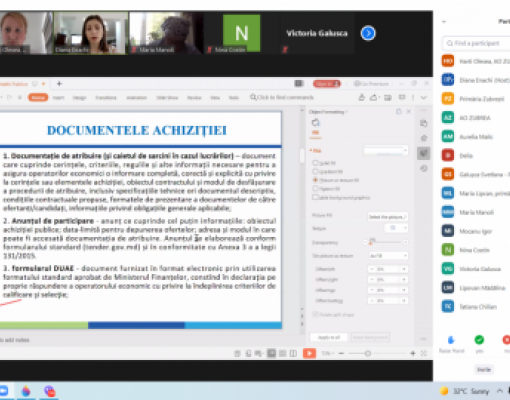The width and height of the screenshot is (510, 400).
Task: Click the Raise Hand icon
Action: [451, 340]
